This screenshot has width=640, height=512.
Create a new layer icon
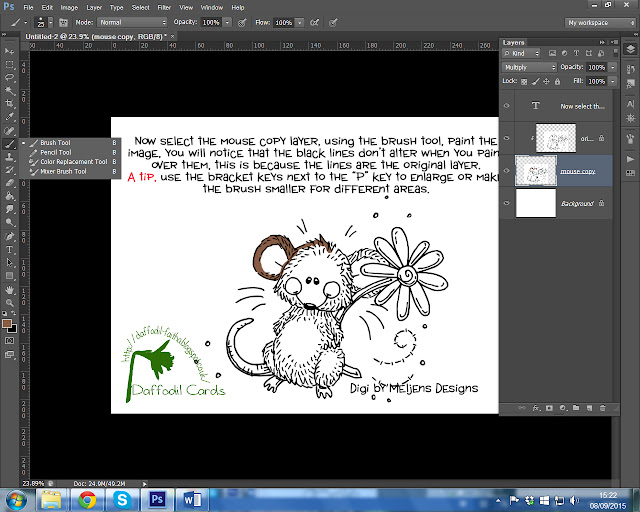click(589, 408)
